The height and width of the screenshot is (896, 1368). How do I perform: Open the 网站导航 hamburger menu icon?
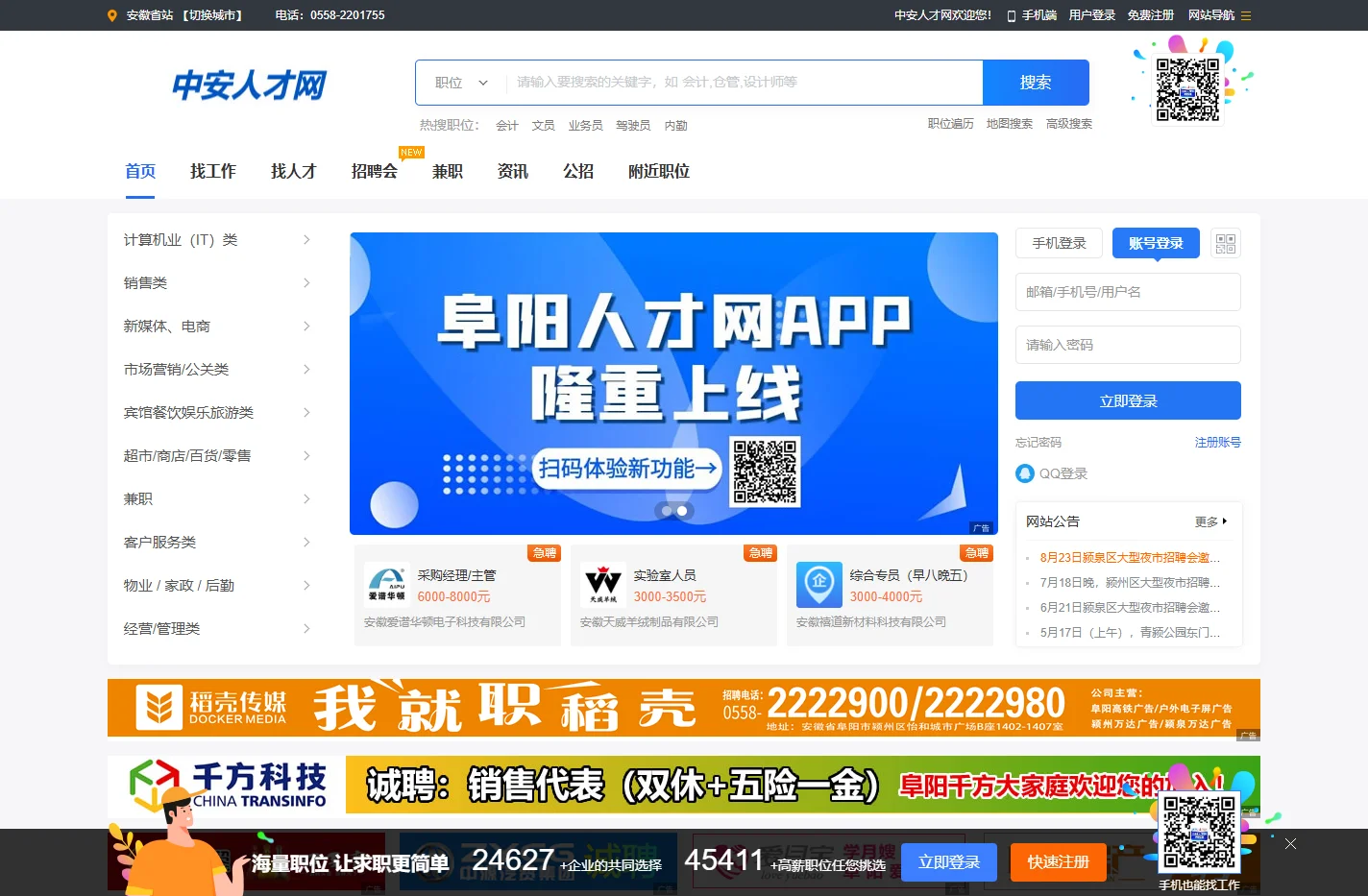click(1246, 15)
